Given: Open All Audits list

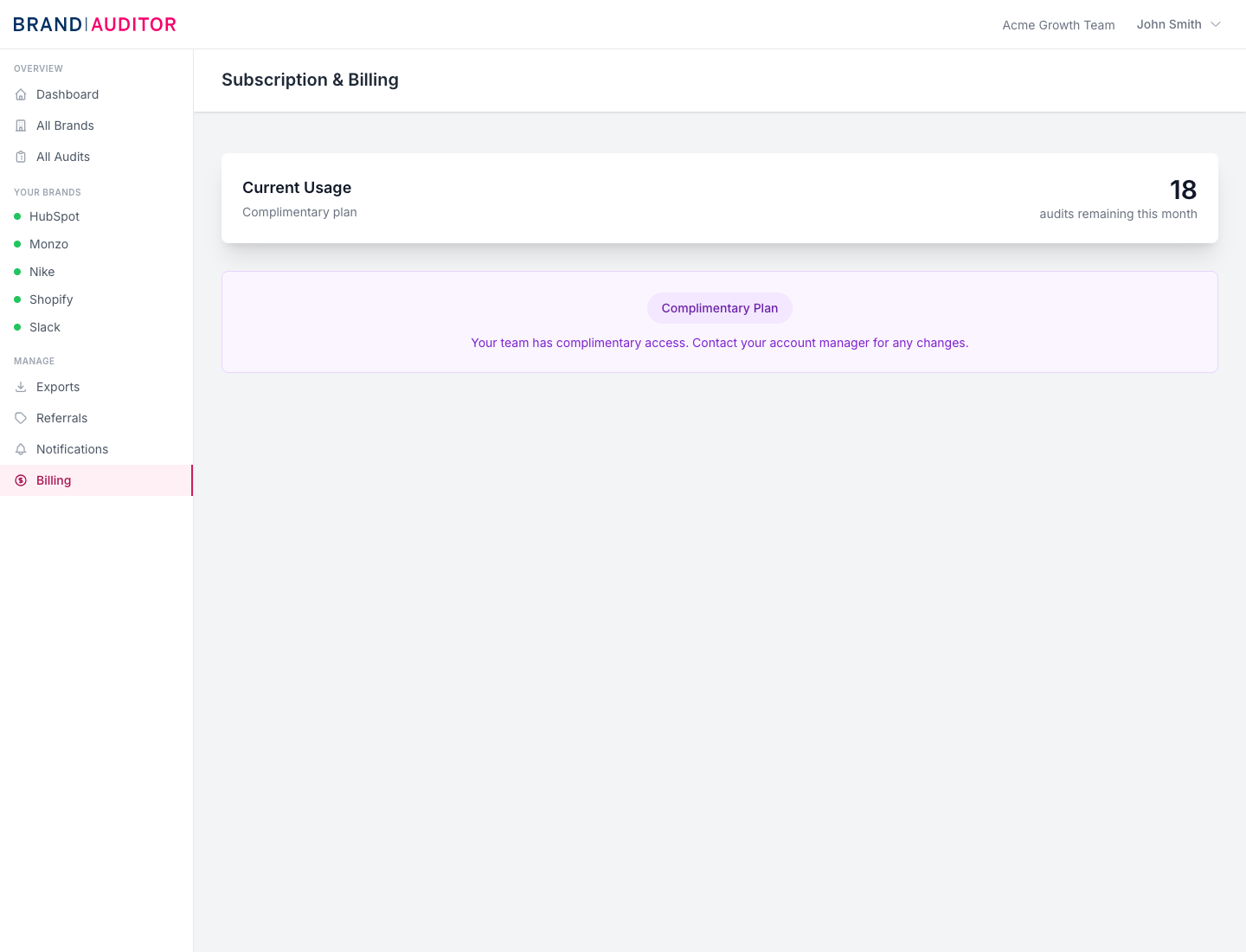Looking at the screenshot, I should pos(96,157).
